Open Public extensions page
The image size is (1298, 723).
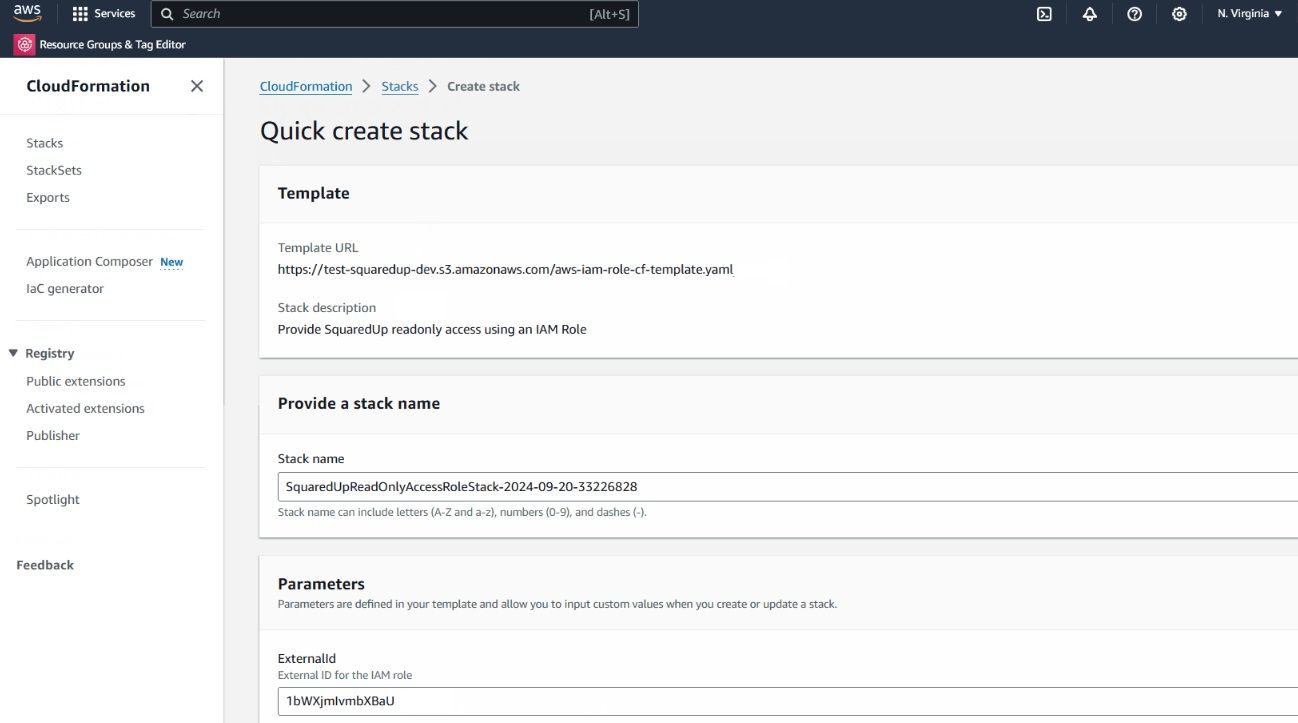(75, 381)
